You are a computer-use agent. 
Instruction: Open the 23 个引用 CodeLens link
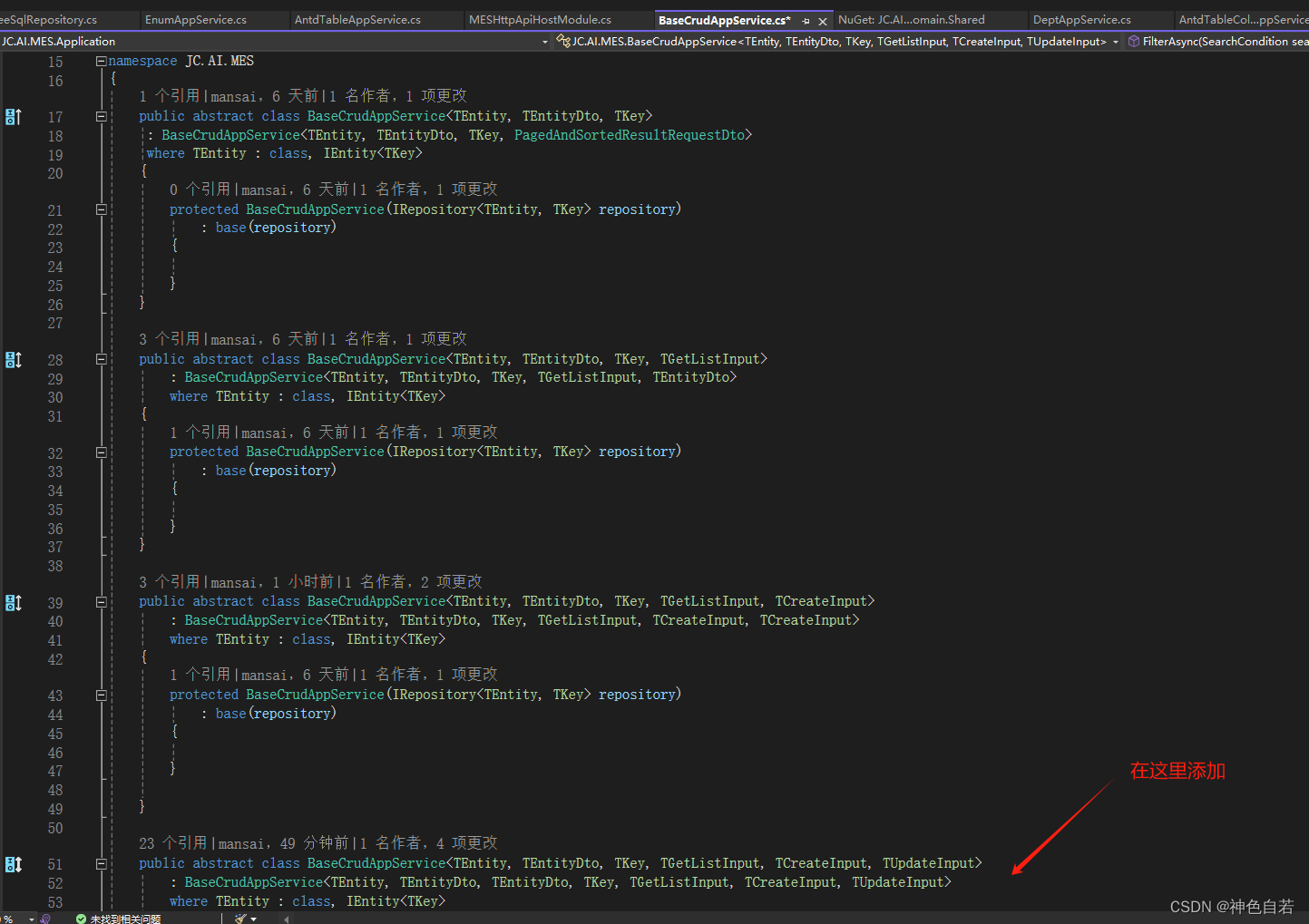point(163,842)
